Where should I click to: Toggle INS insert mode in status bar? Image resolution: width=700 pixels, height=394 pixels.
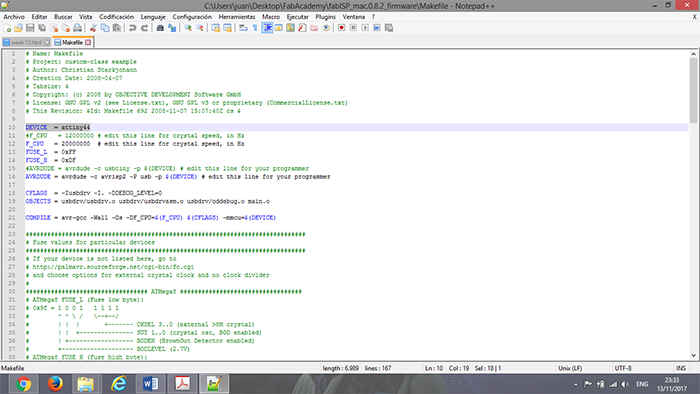[681, 368]
